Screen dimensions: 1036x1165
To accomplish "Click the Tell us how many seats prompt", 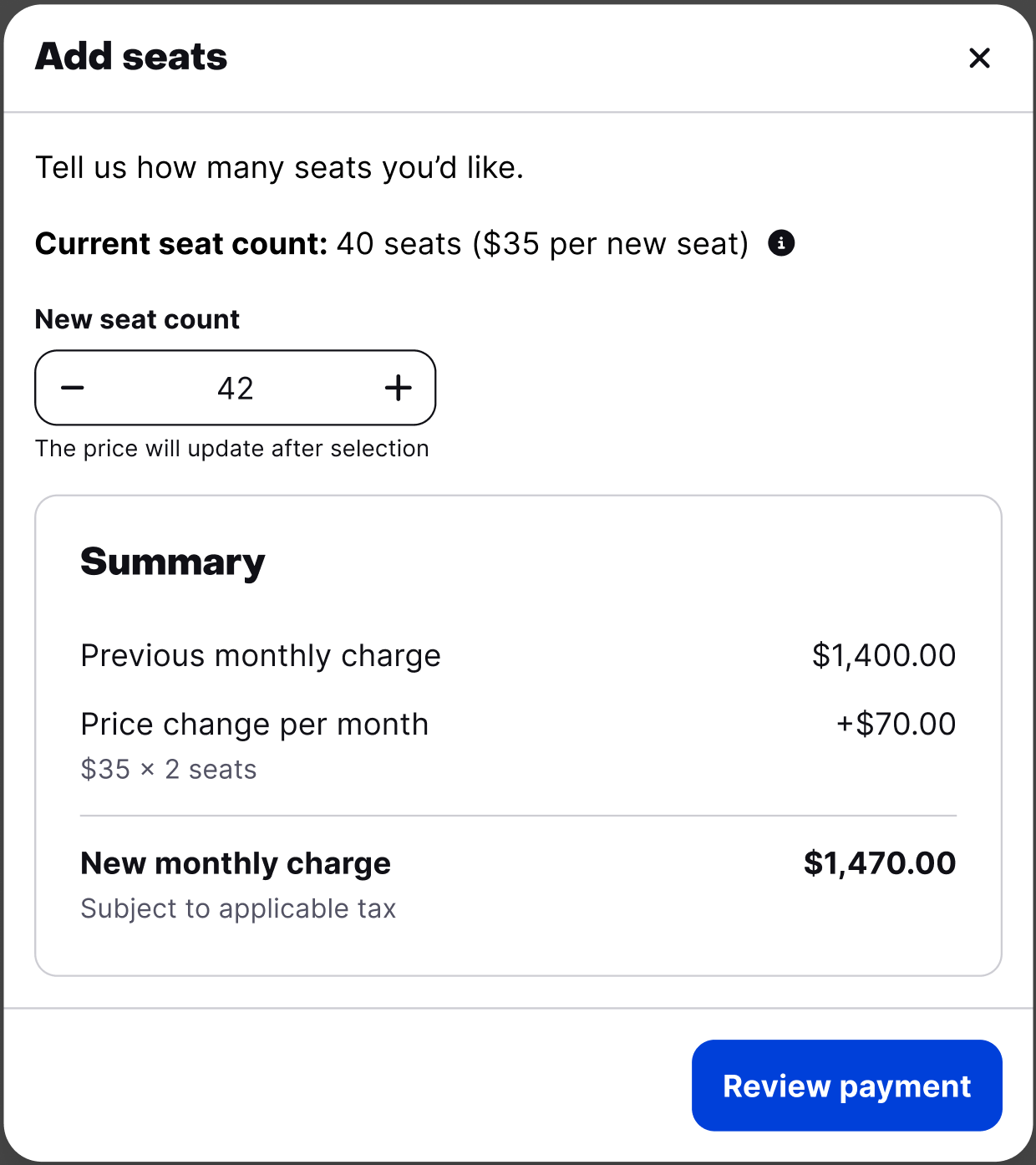I will (x=279, y=168).
